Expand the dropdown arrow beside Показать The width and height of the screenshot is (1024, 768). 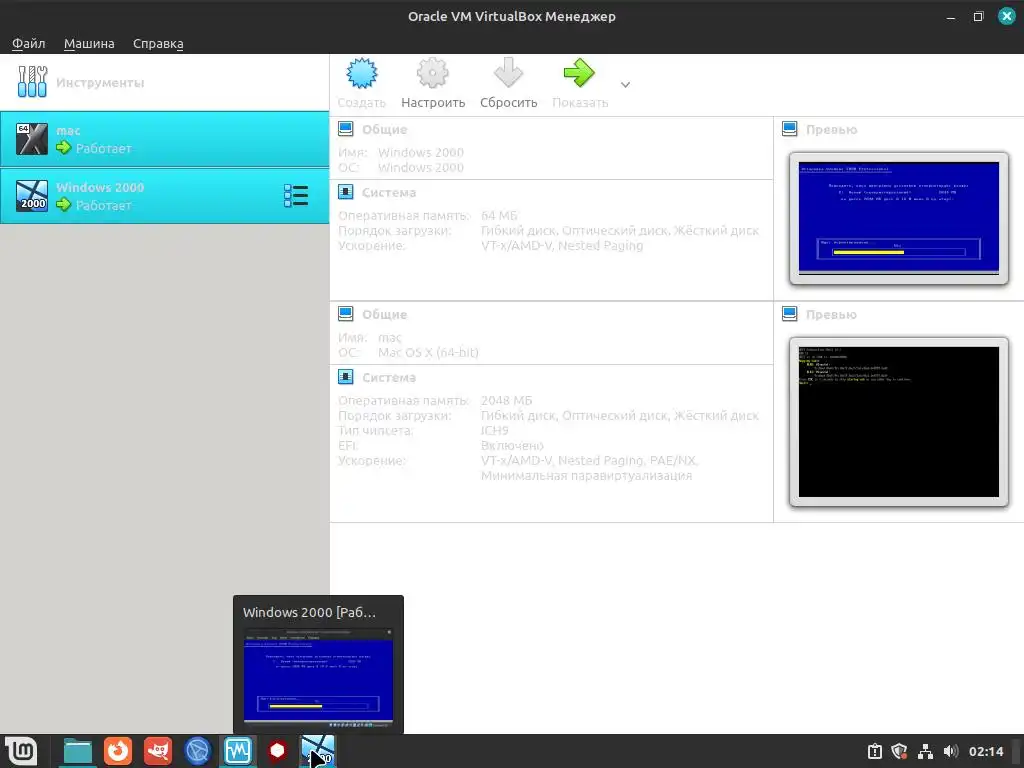[625, 85]
